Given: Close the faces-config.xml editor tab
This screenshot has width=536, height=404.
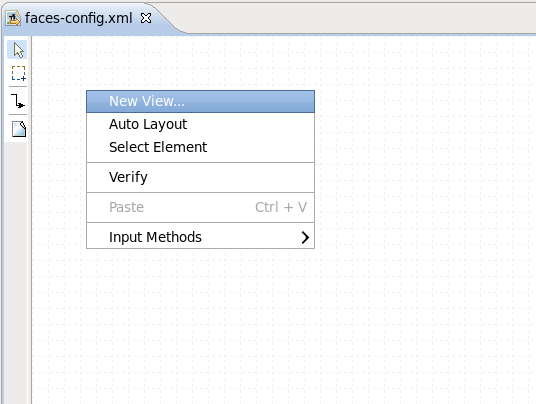Looking at the screenshot, I should [x=146, y=18].
